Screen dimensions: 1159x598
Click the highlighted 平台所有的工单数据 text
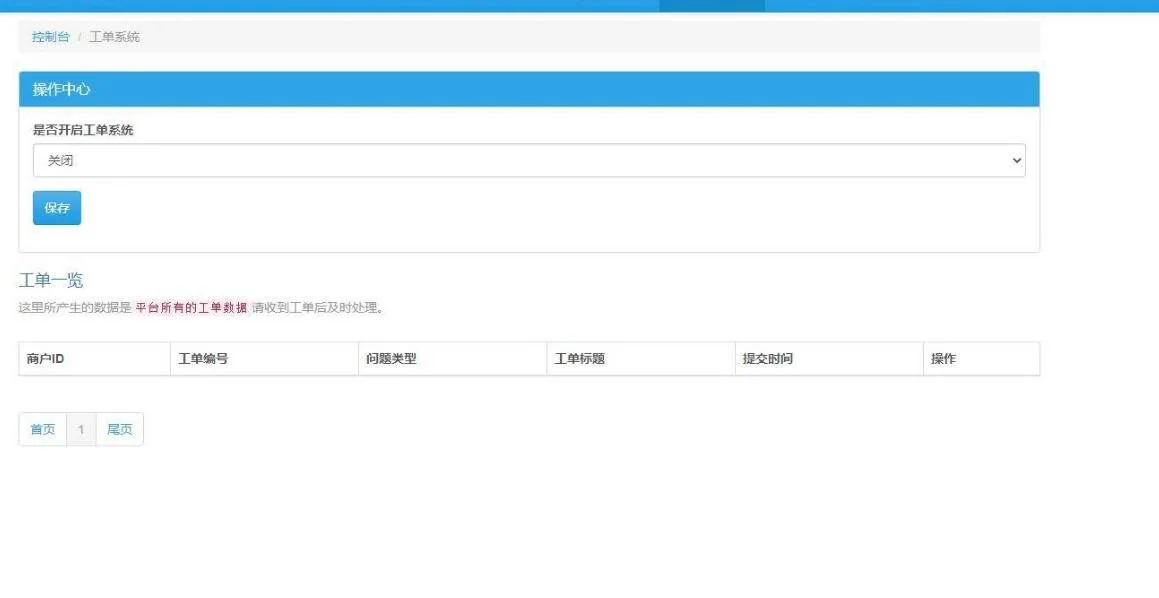(x=191, y=308)
